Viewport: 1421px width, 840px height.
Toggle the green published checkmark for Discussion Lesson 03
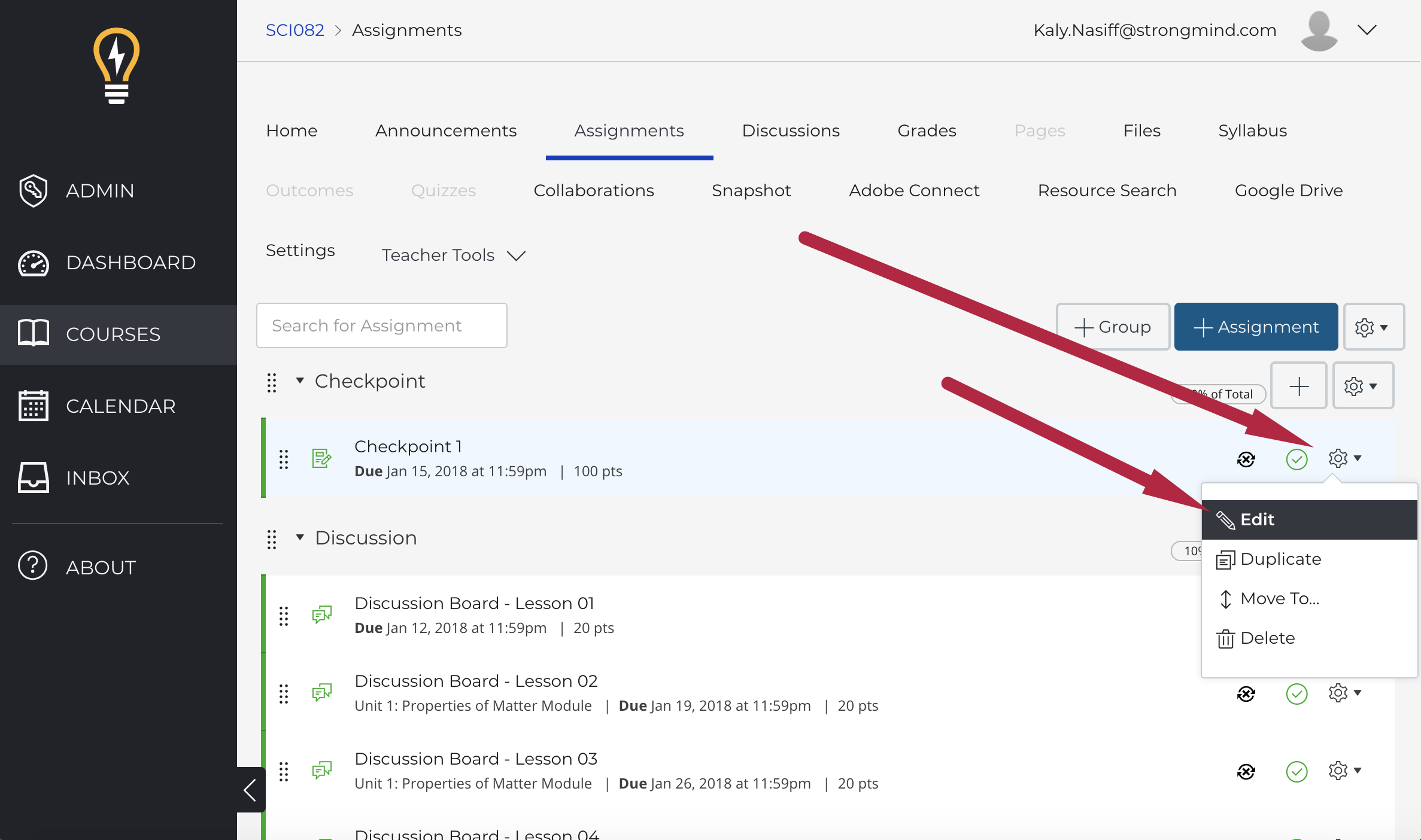(1298, 771)
